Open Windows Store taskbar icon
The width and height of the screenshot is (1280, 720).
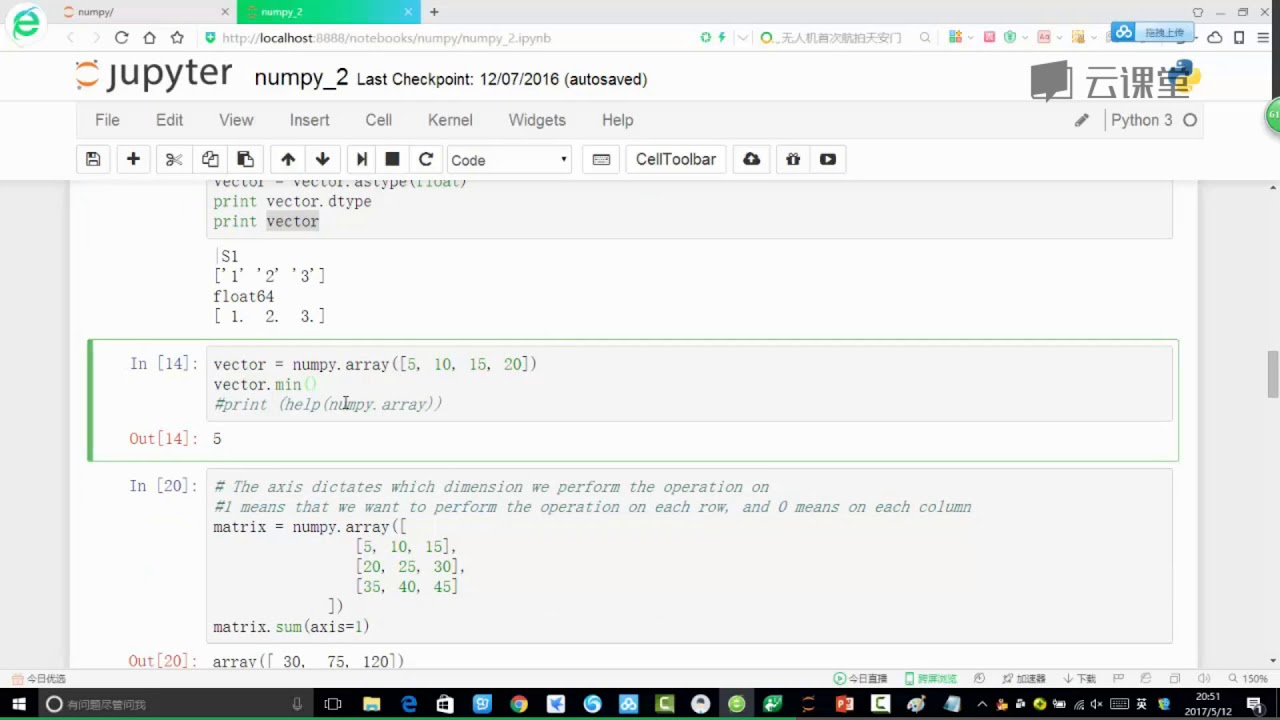[445, 704]
